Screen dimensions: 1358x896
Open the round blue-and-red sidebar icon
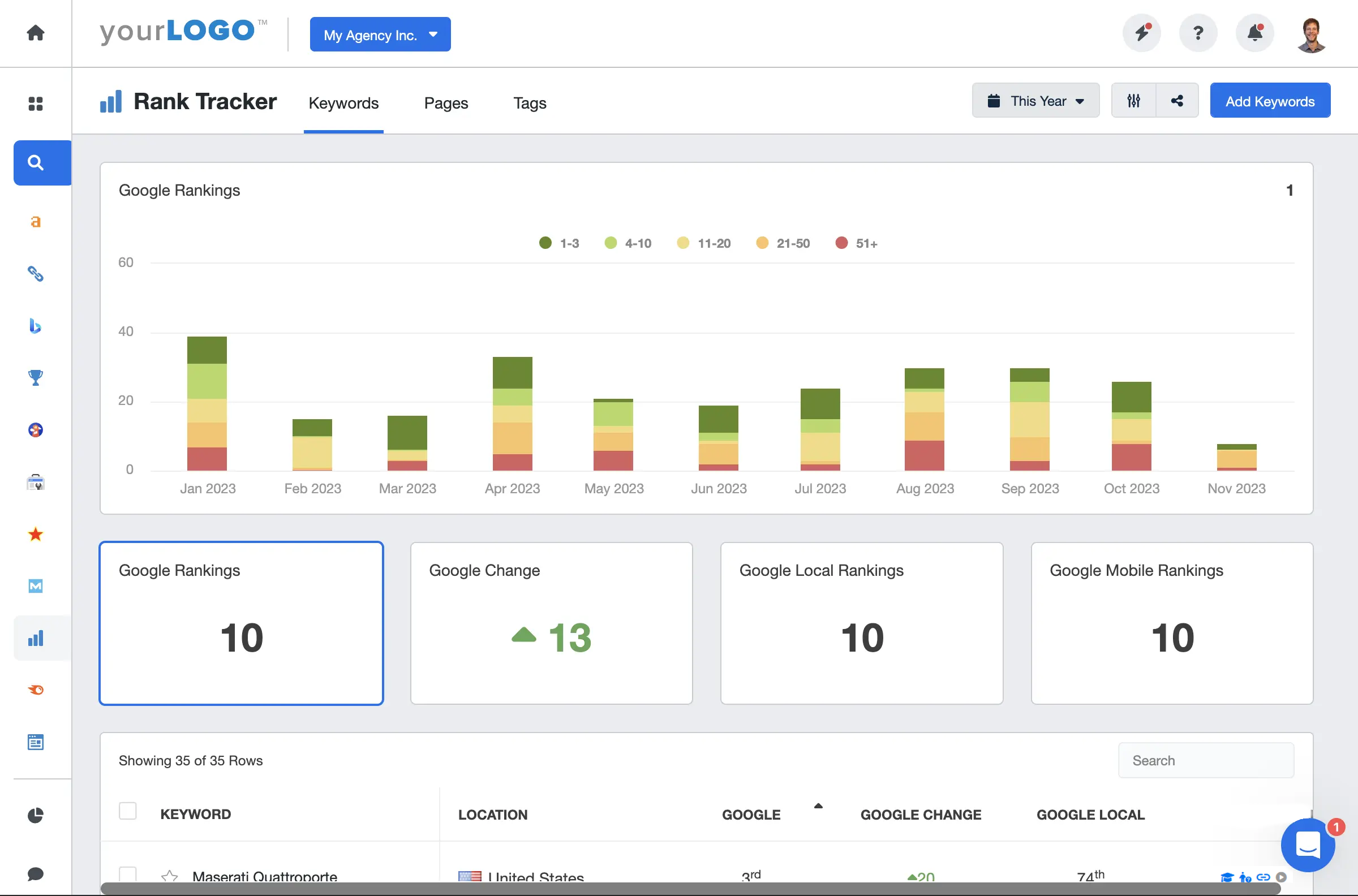(x=36, y=430)
